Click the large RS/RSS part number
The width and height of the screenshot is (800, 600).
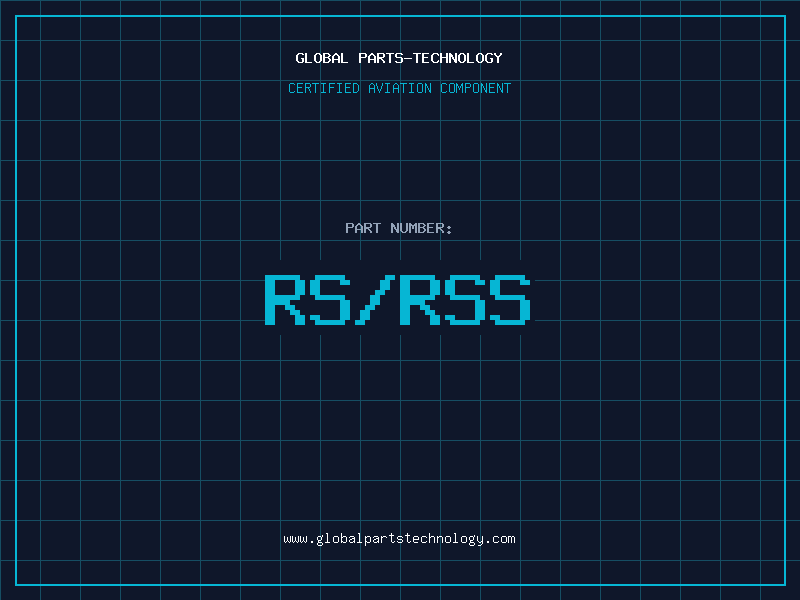pyautogui.click(x=397, y=299)
